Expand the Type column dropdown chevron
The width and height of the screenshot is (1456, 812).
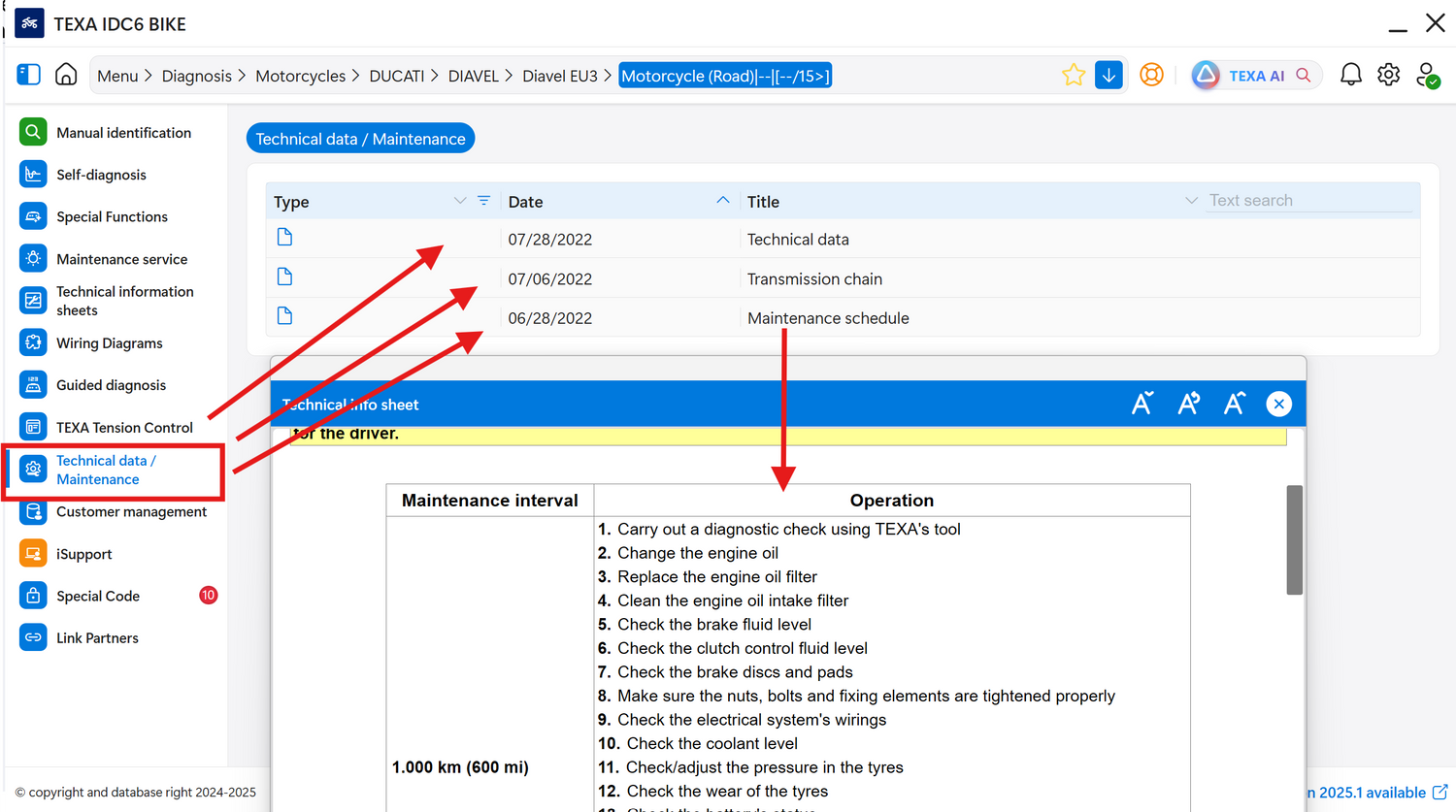tap(460, 201)
